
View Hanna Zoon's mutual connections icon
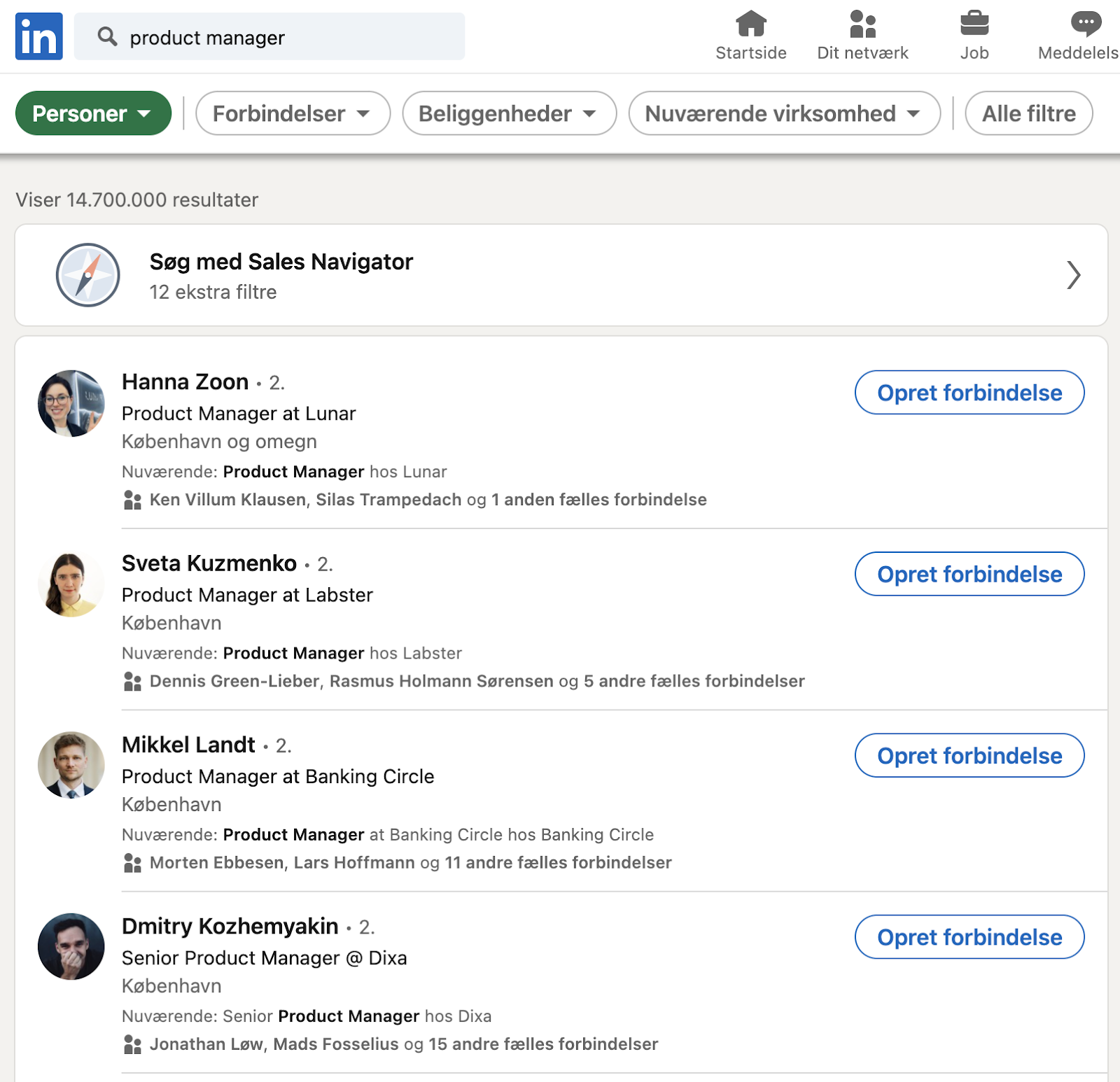tap(132, 500)
